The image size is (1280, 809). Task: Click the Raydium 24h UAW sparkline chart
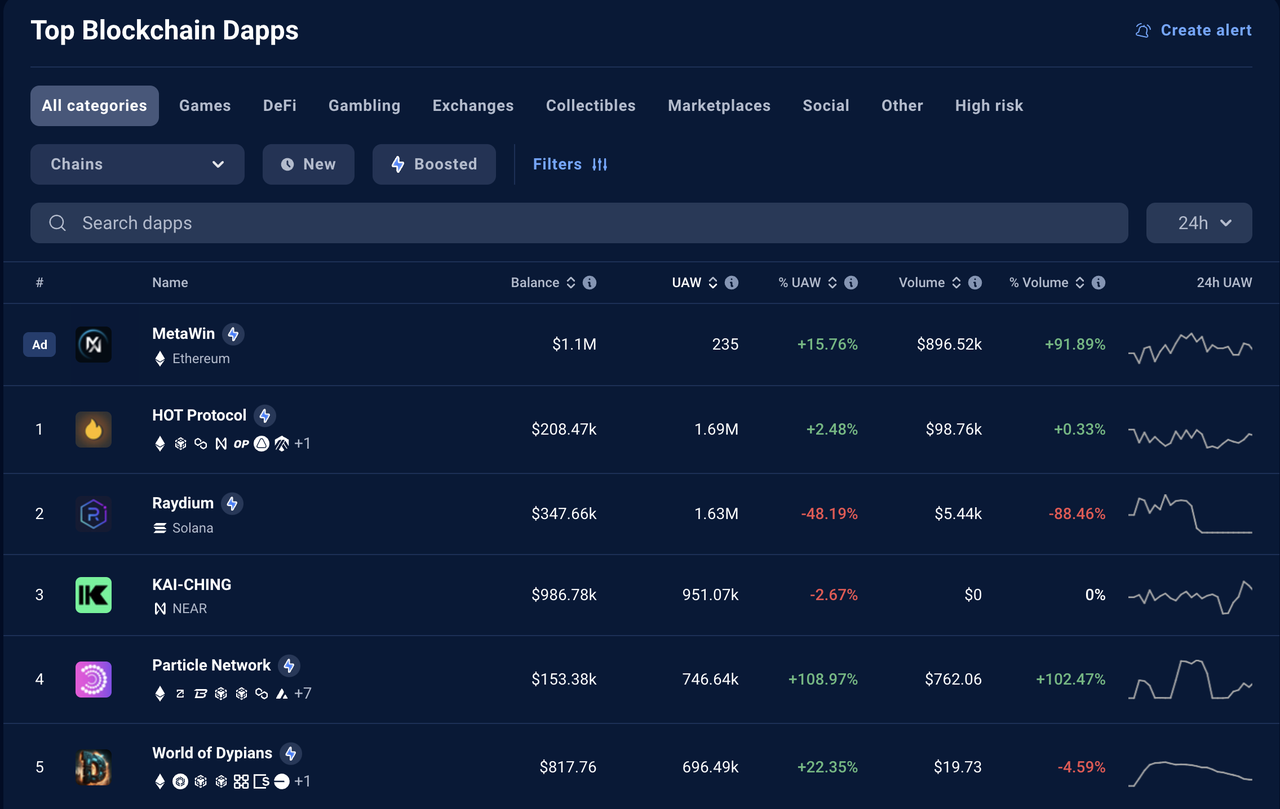pyautogui.click(x=1190, y=514)
